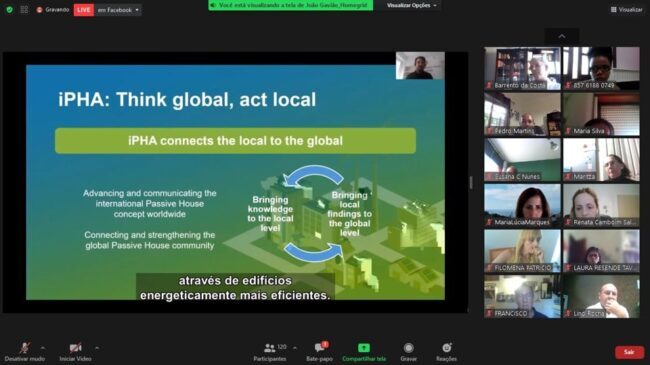Select Lino Rocha's video tile
This screenshot has width=650, height=365.
point(601,297)
